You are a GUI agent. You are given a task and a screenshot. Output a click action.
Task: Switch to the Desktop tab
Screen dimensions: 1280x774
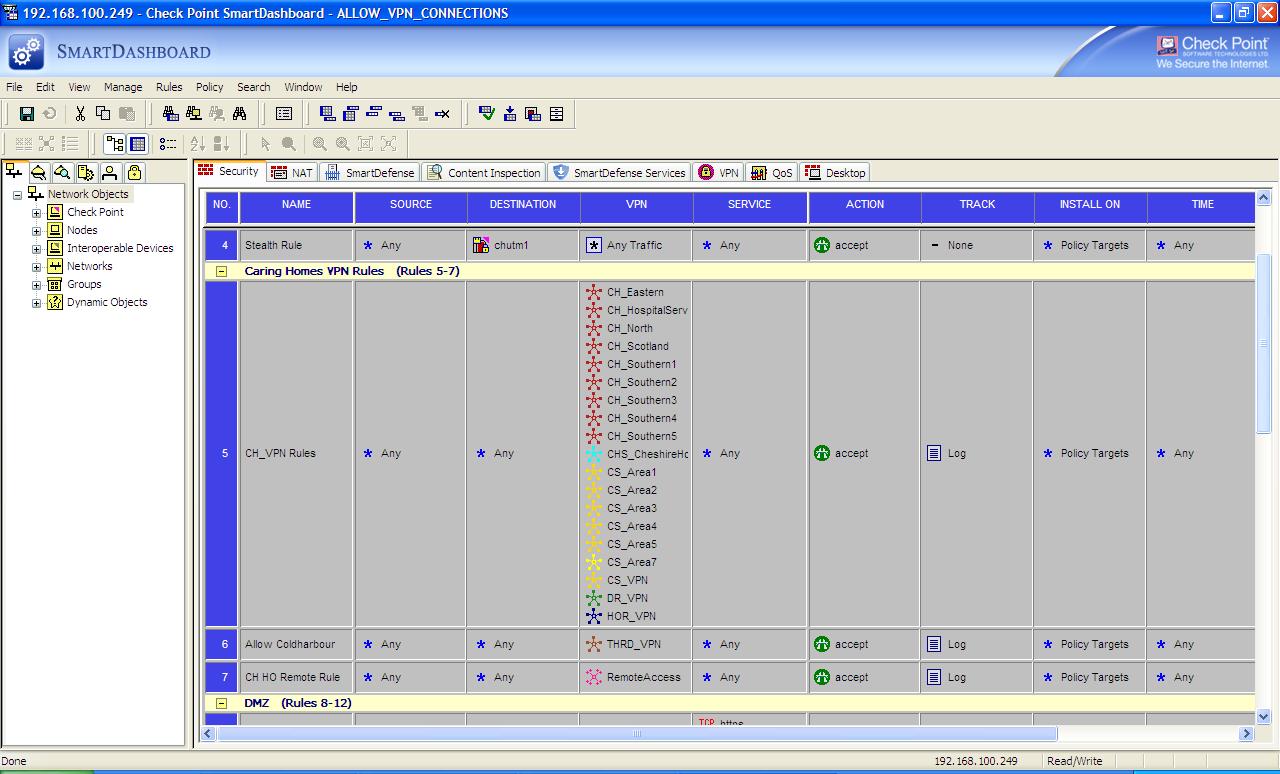click(834, 173)
